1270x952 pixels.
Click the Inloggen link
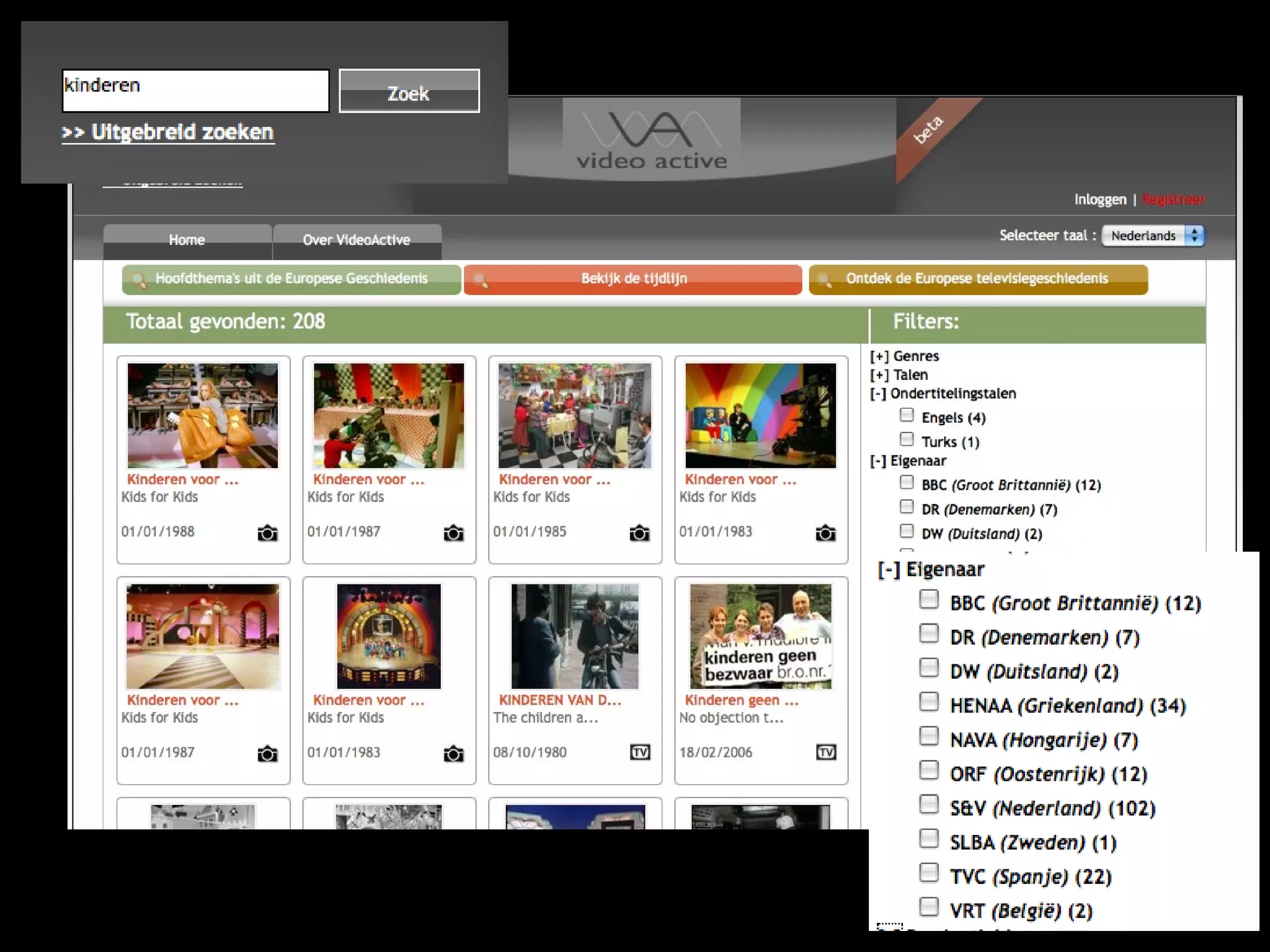tap(1100, 200)
